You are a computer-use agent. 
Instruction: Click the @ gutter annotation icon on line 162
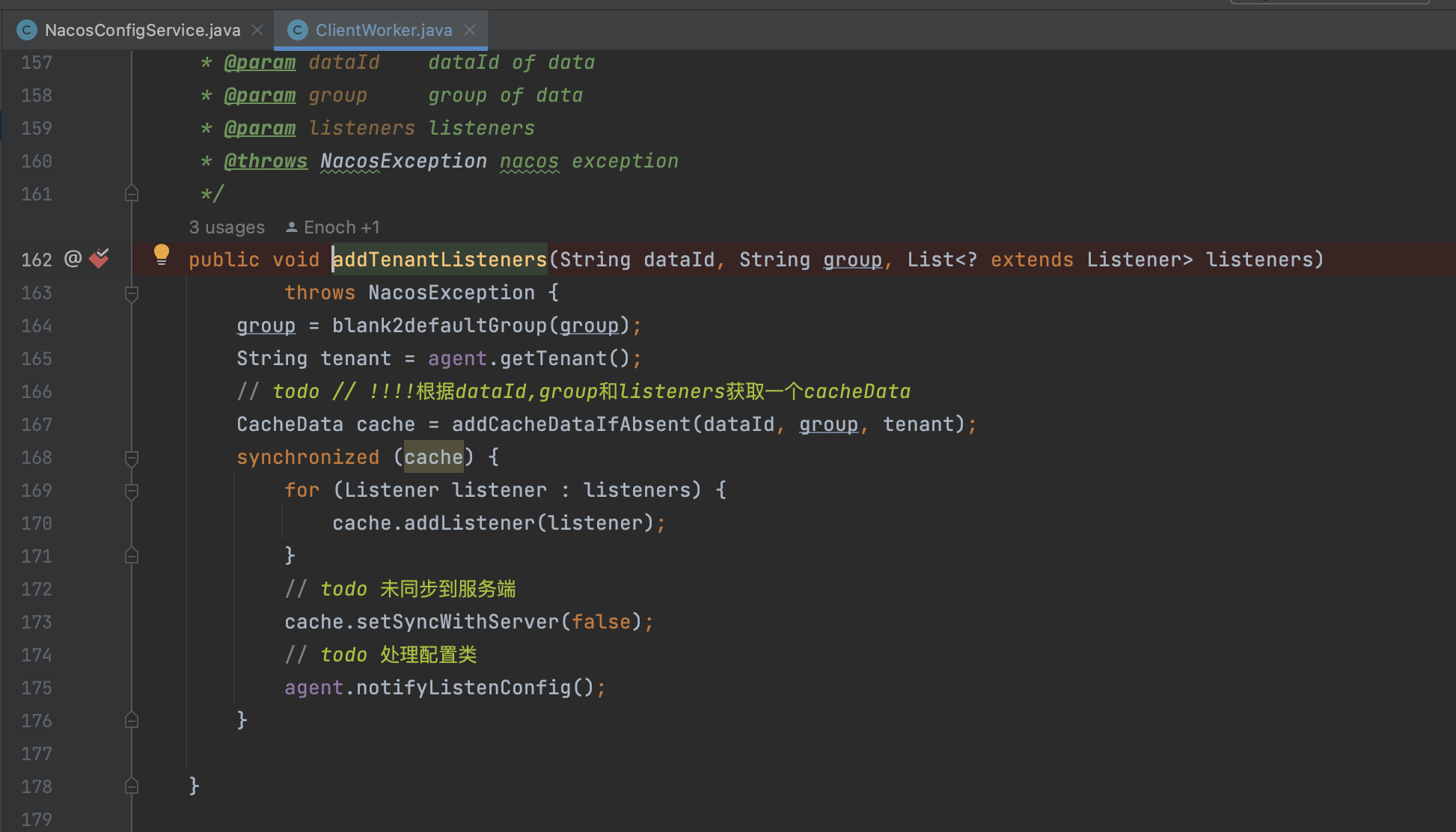pyautogui.click(x=73, y=259)
